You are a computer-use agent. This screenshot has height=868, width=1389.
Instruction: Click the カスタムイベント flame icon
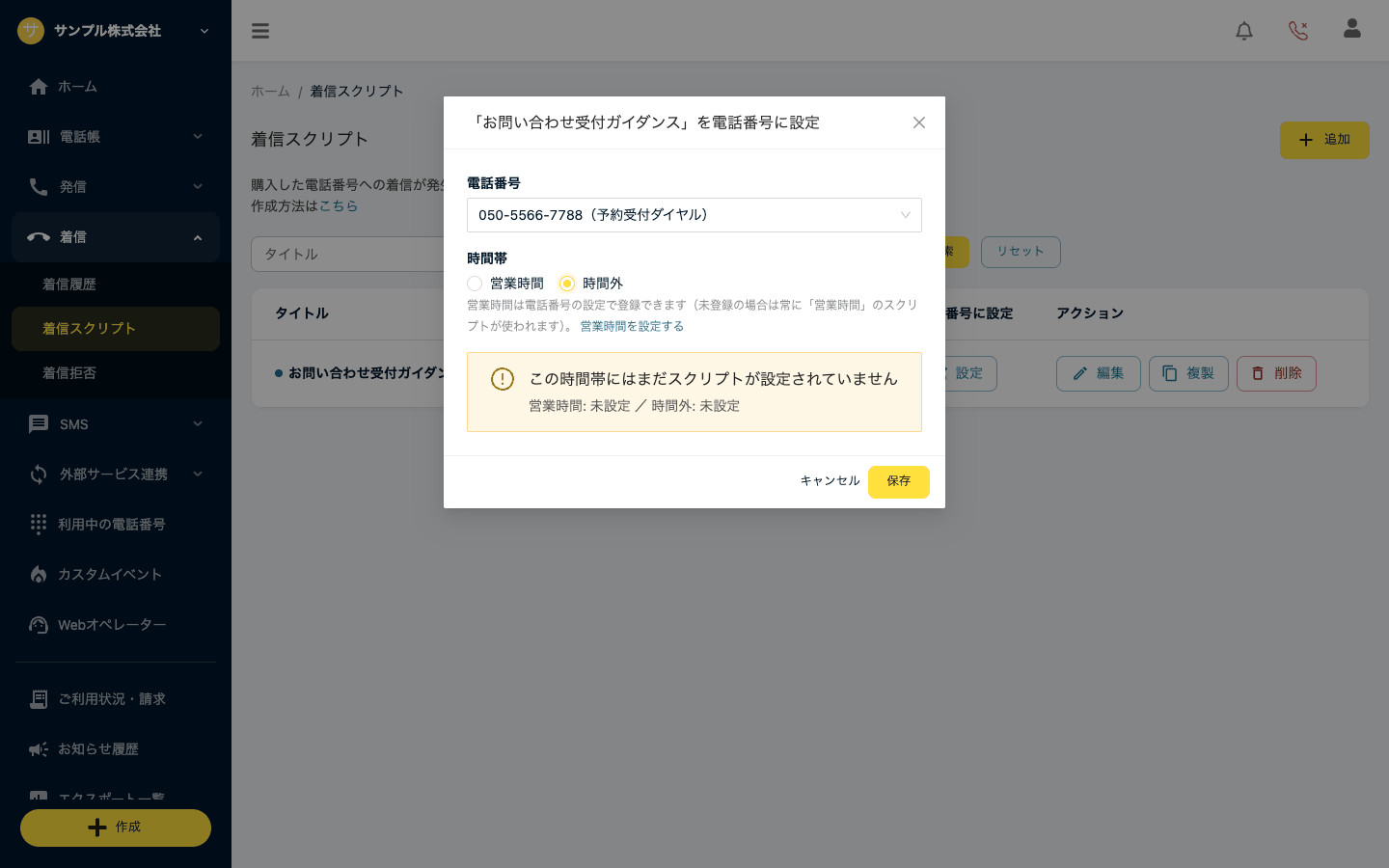click(39, 575)
